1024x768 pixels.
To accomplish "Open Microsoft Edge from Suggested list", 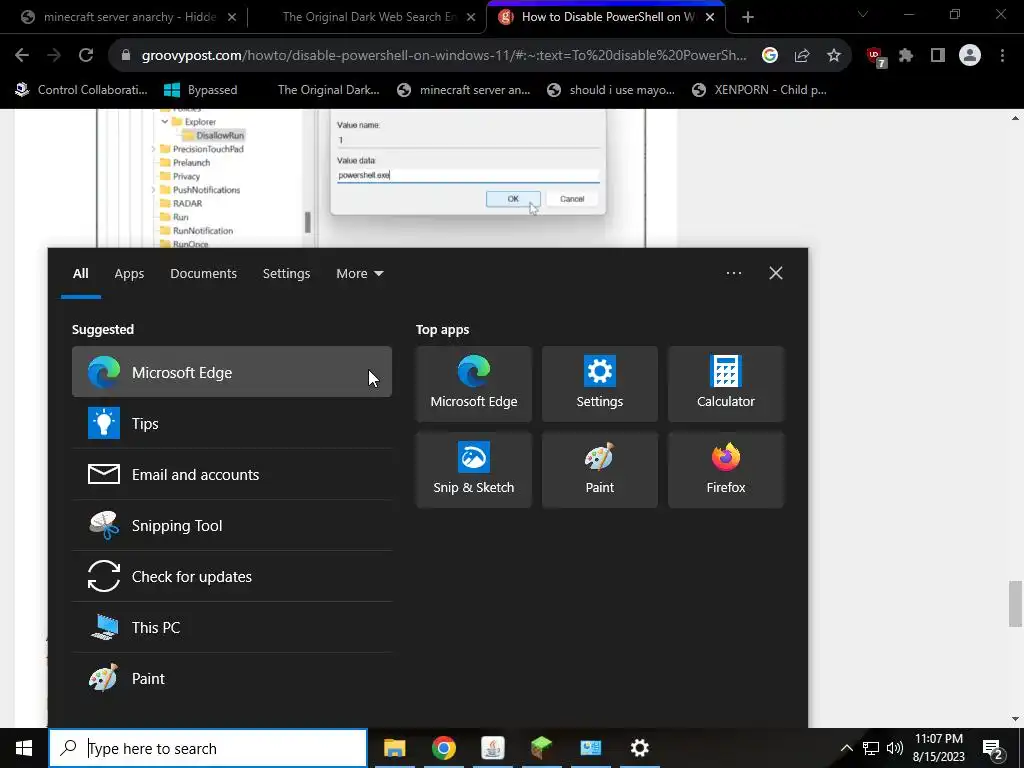I will click(231, 372).
